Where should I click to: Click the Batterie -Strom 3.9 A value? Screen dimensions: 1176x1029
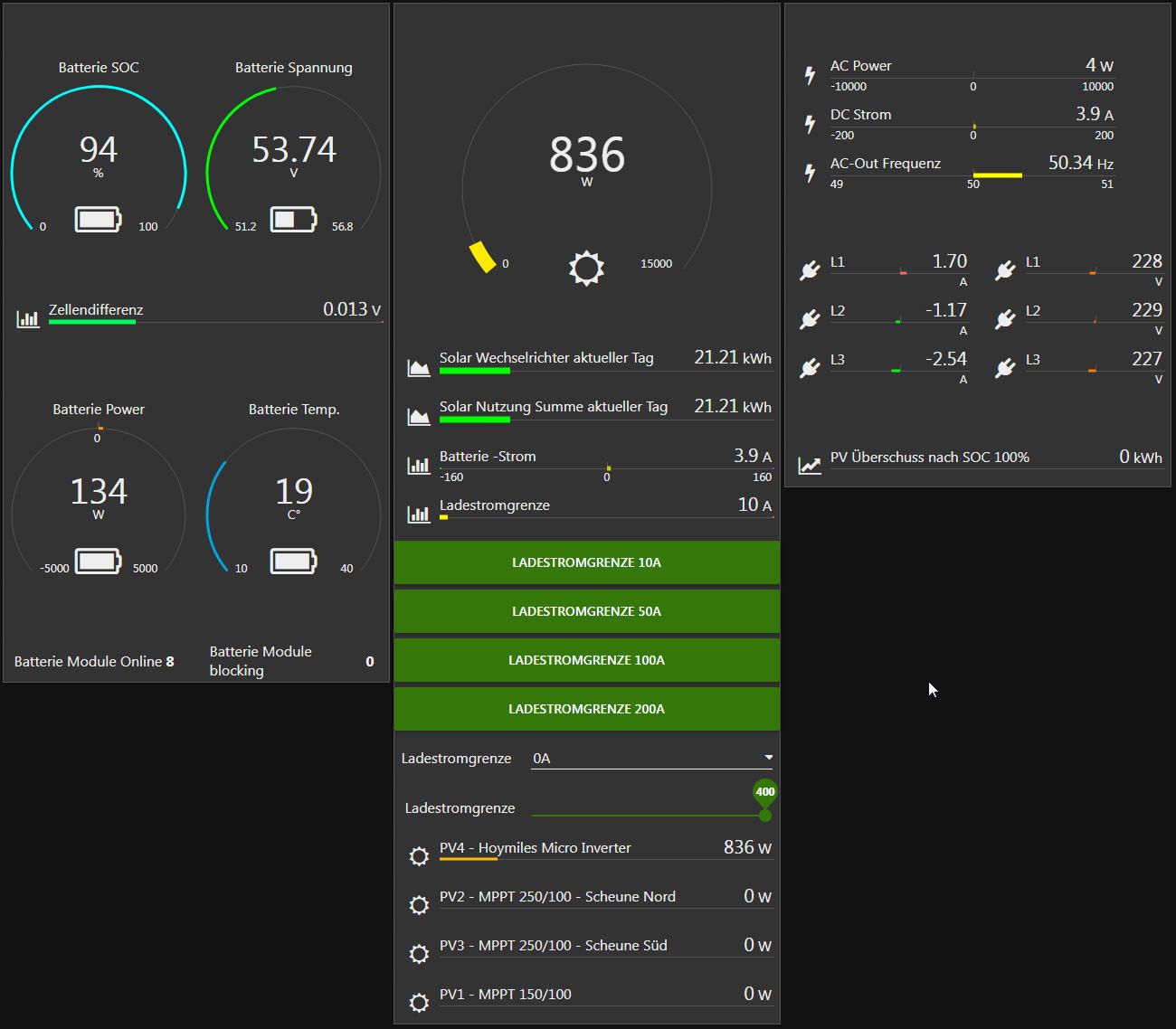(x=753, y=456)
